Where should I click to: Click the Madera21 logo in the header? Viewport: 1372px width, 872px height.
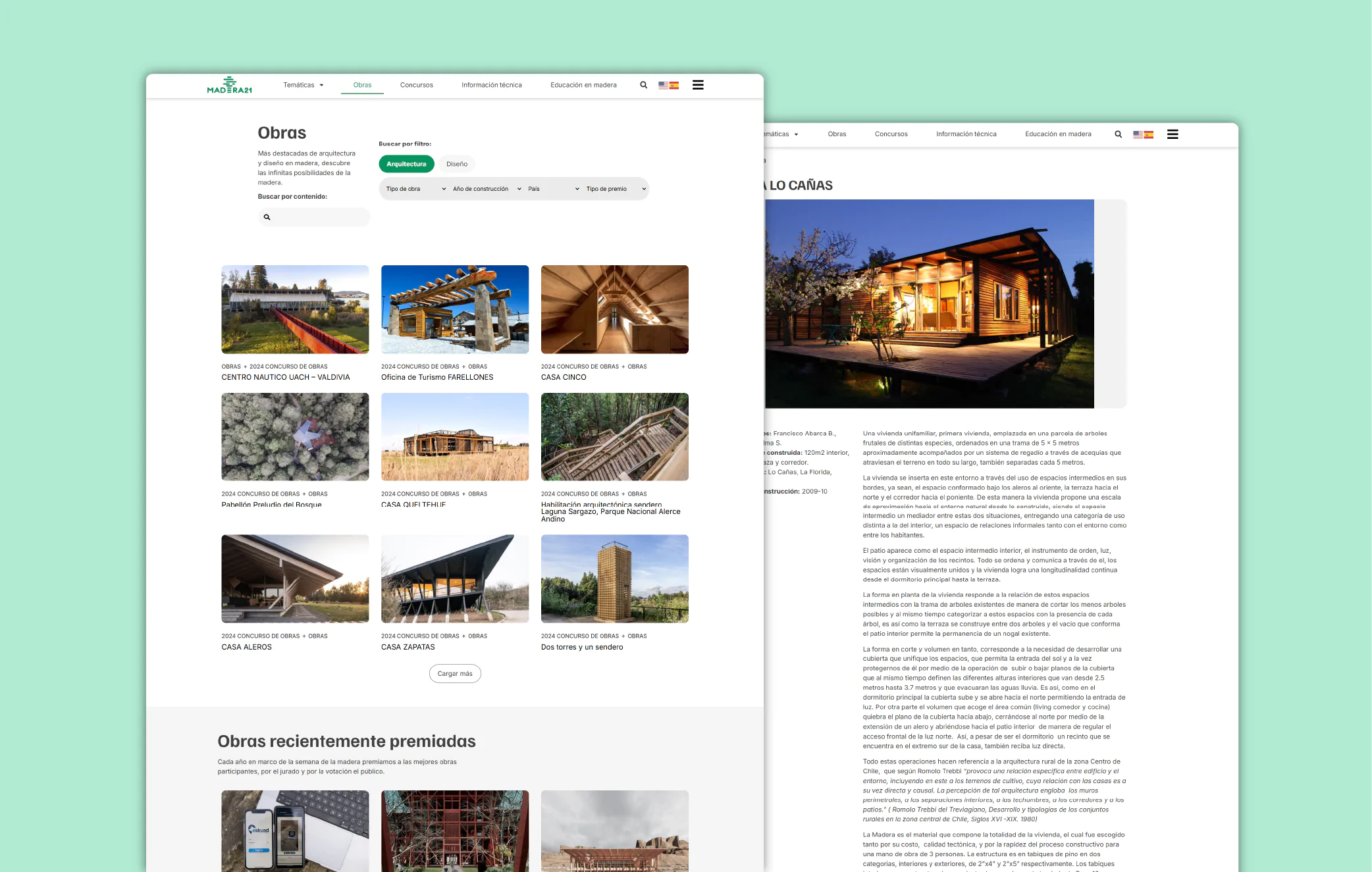[x=229, y=85]
